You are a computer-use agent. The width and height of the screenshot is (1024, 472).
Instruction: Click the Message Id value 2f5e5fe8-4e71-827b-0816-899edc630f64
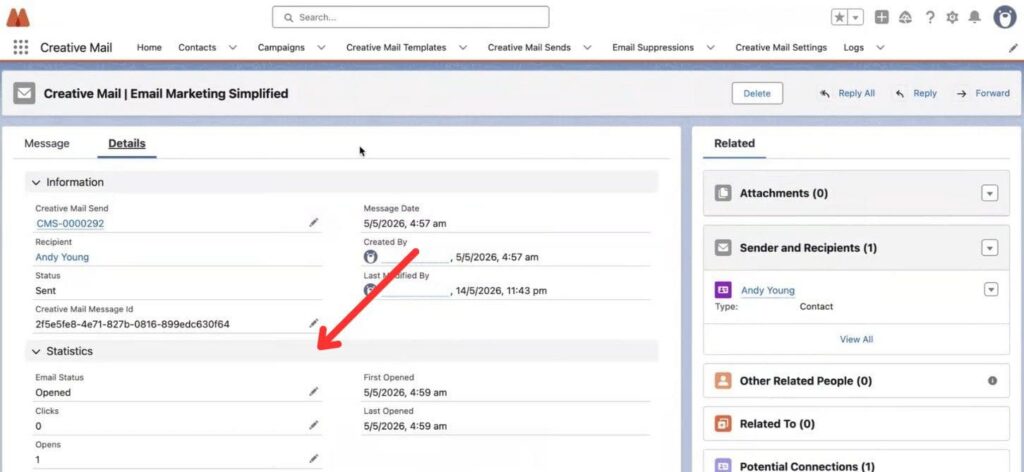pos(133,324)
